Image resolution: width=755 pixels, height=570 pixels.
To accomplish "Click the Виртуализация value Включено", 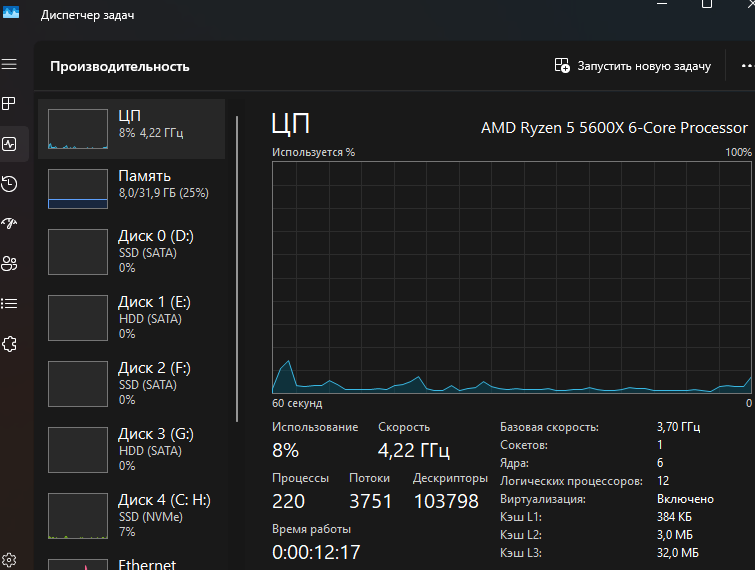I will [685, 499].
